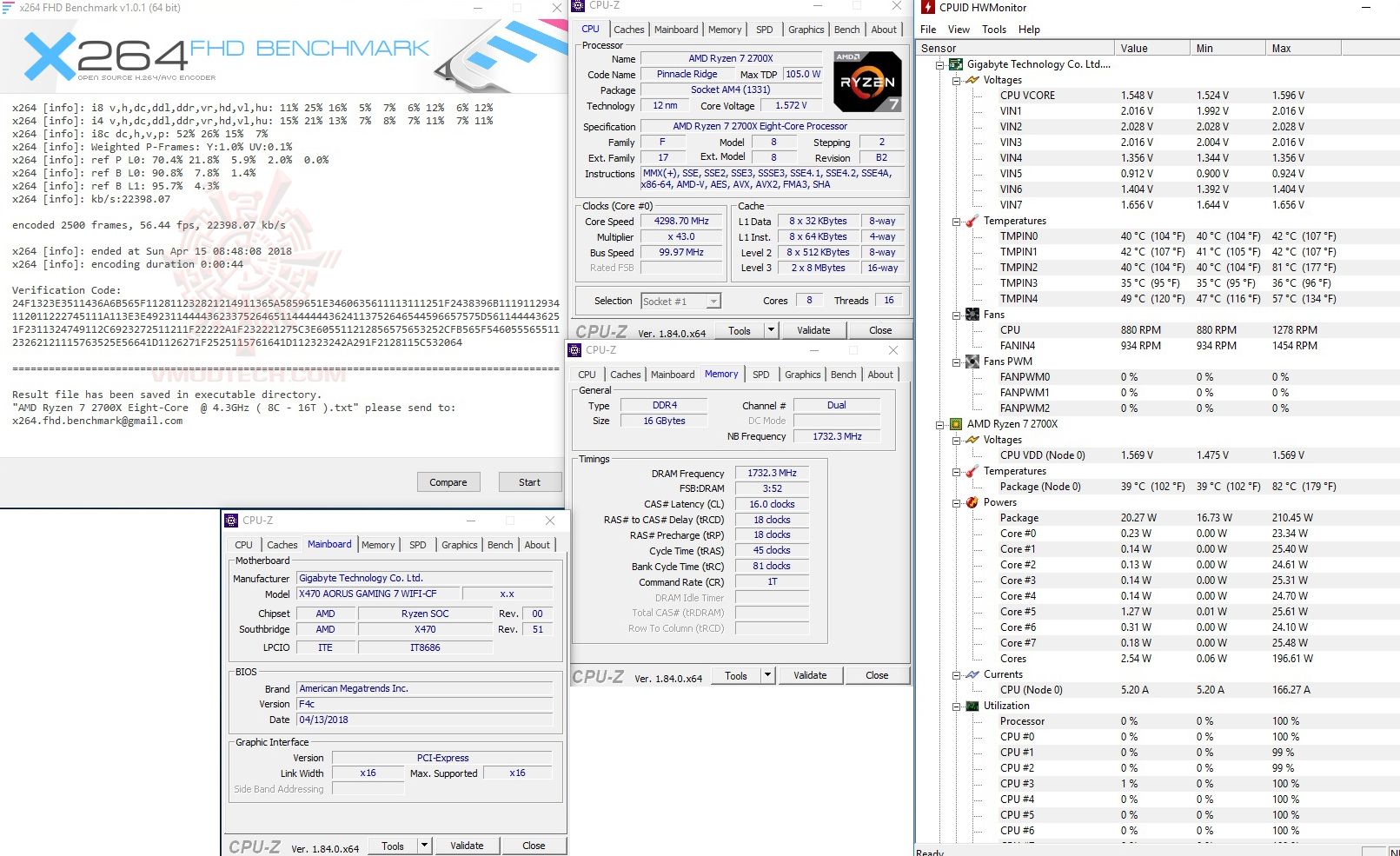Collapse the Fans PWM node

(x=956, y=362)
